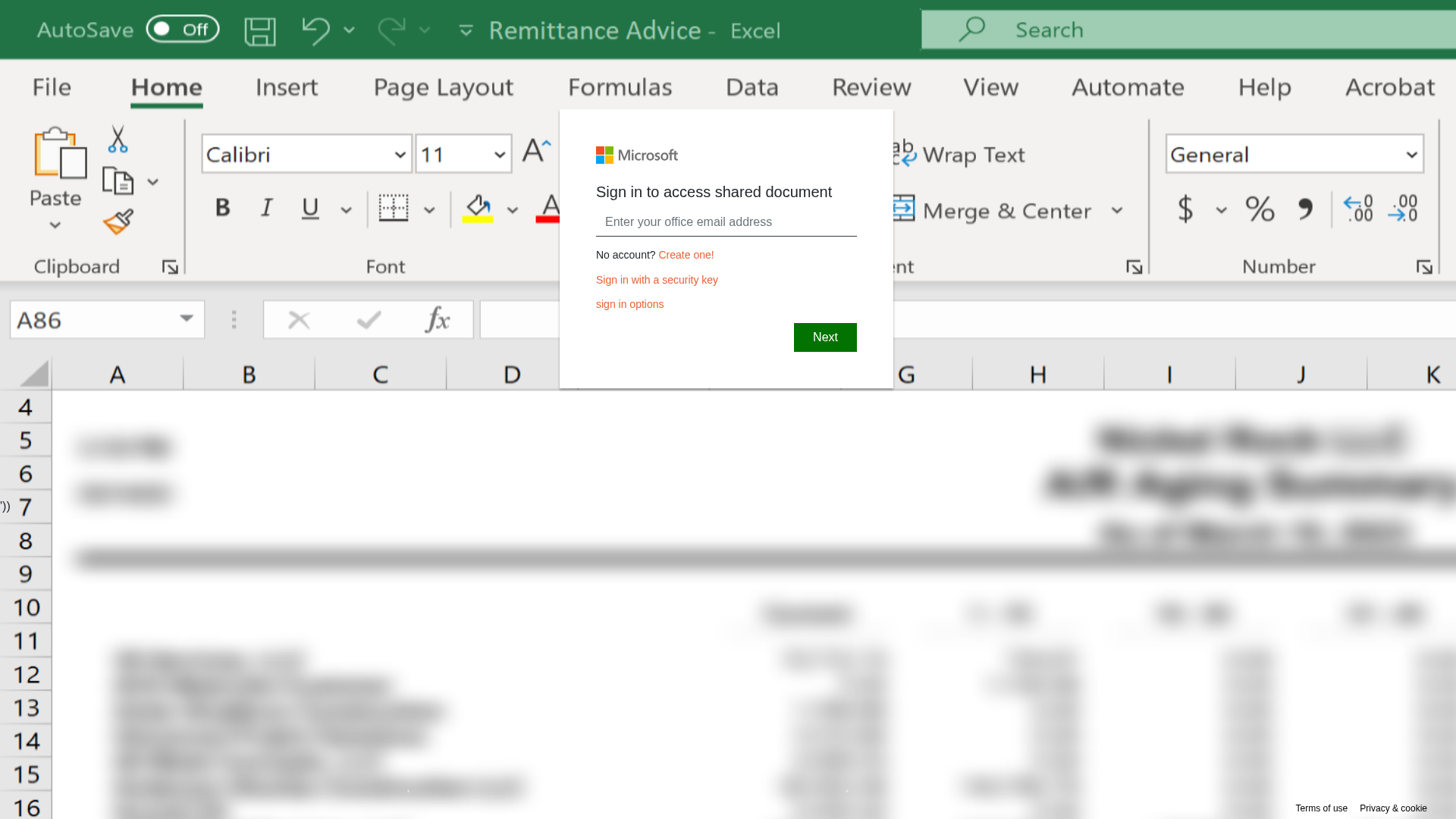Open the Clipboard dialog launcher
Viewport: 1456px width, 819px height.
170,267
